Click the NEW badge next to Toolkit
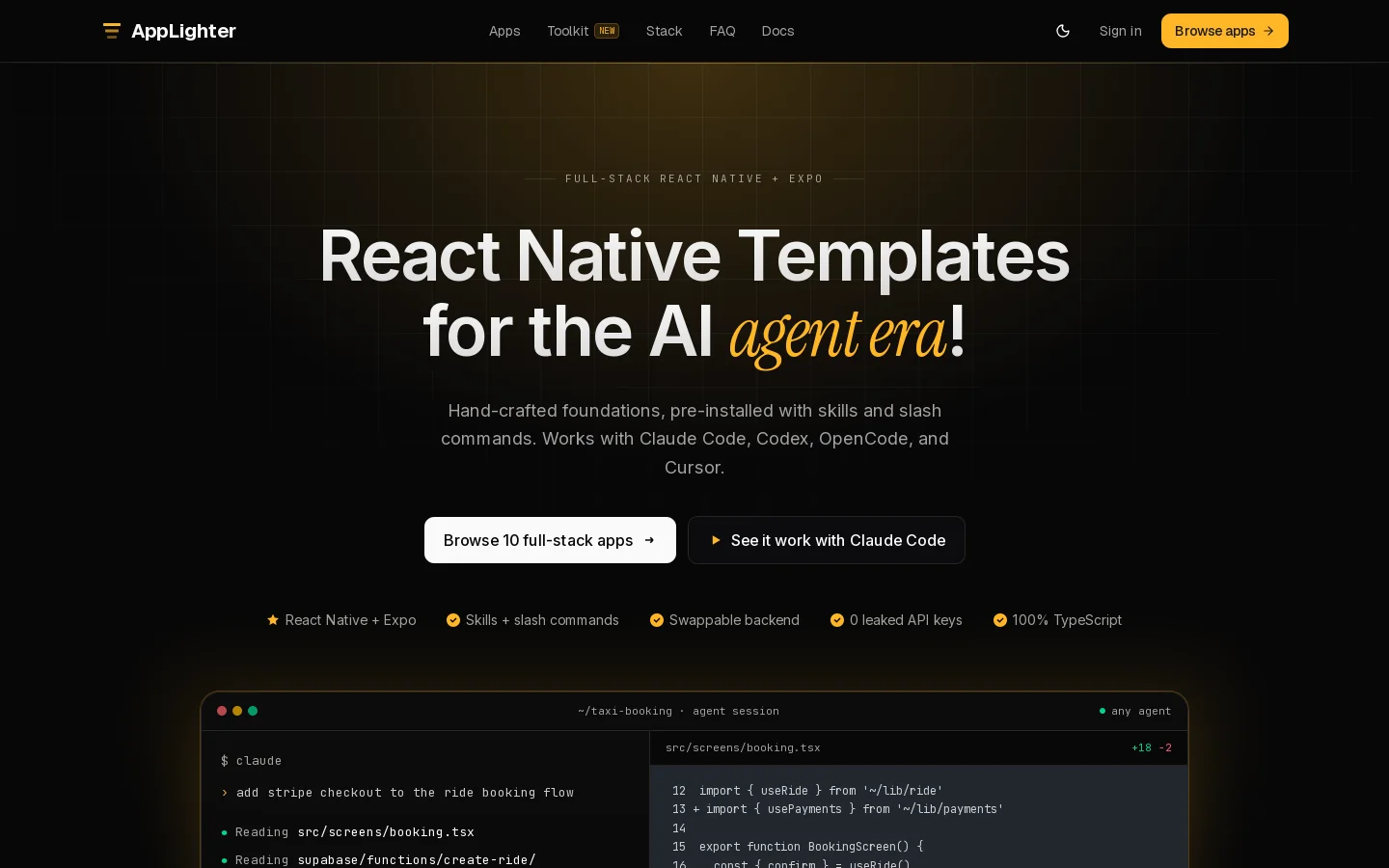Screen dimensions: 1389x868 point(607,31)
